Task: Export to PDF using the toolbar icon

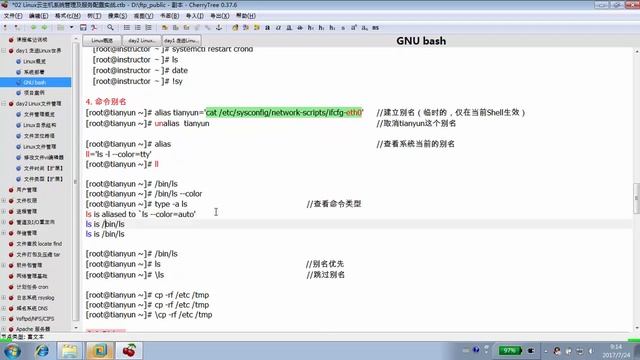Action: [94, 28]
